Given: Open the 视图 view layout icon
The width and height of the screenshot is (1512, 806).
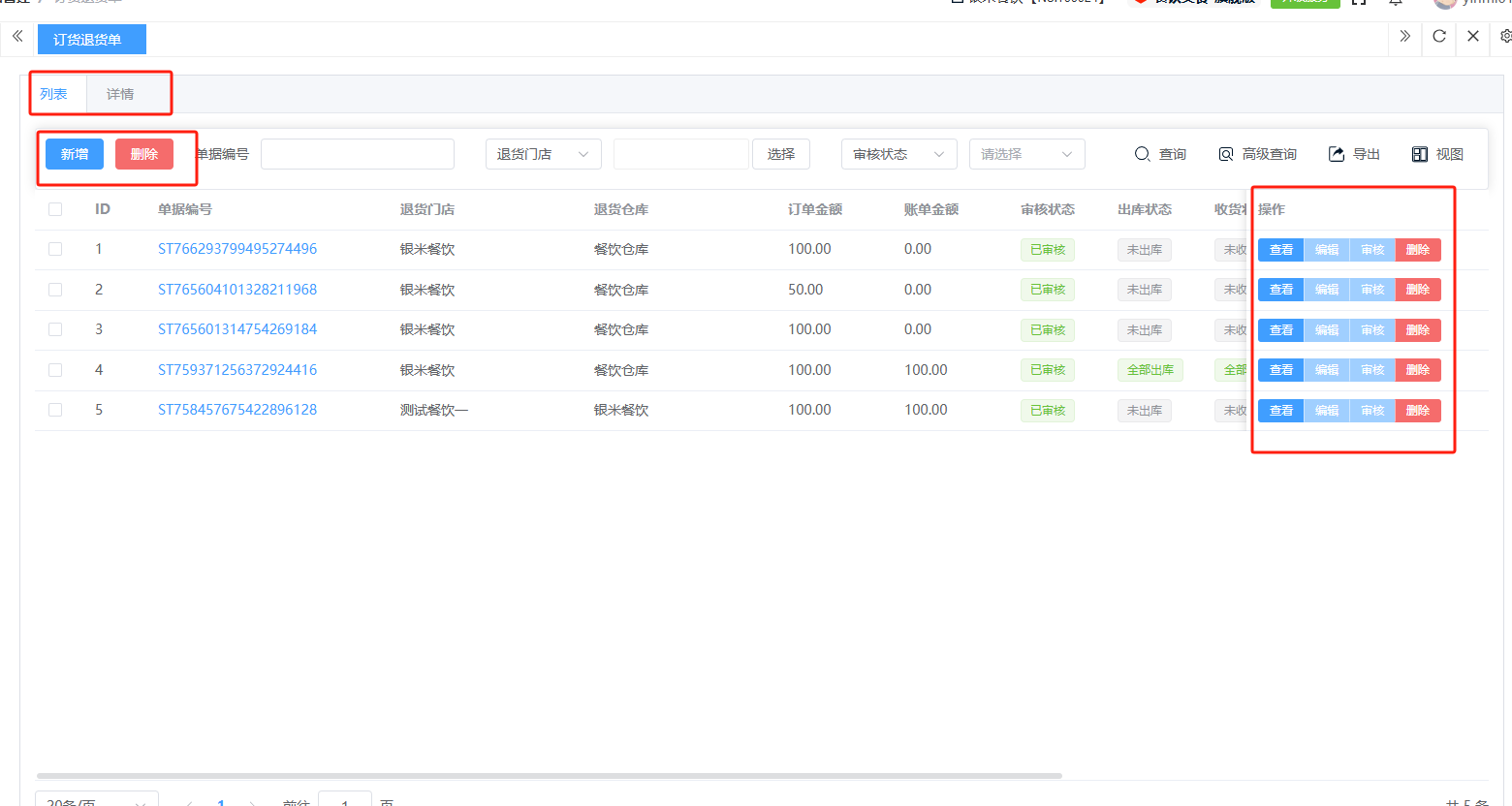Looking at the screenshot, I should 1420,154.
